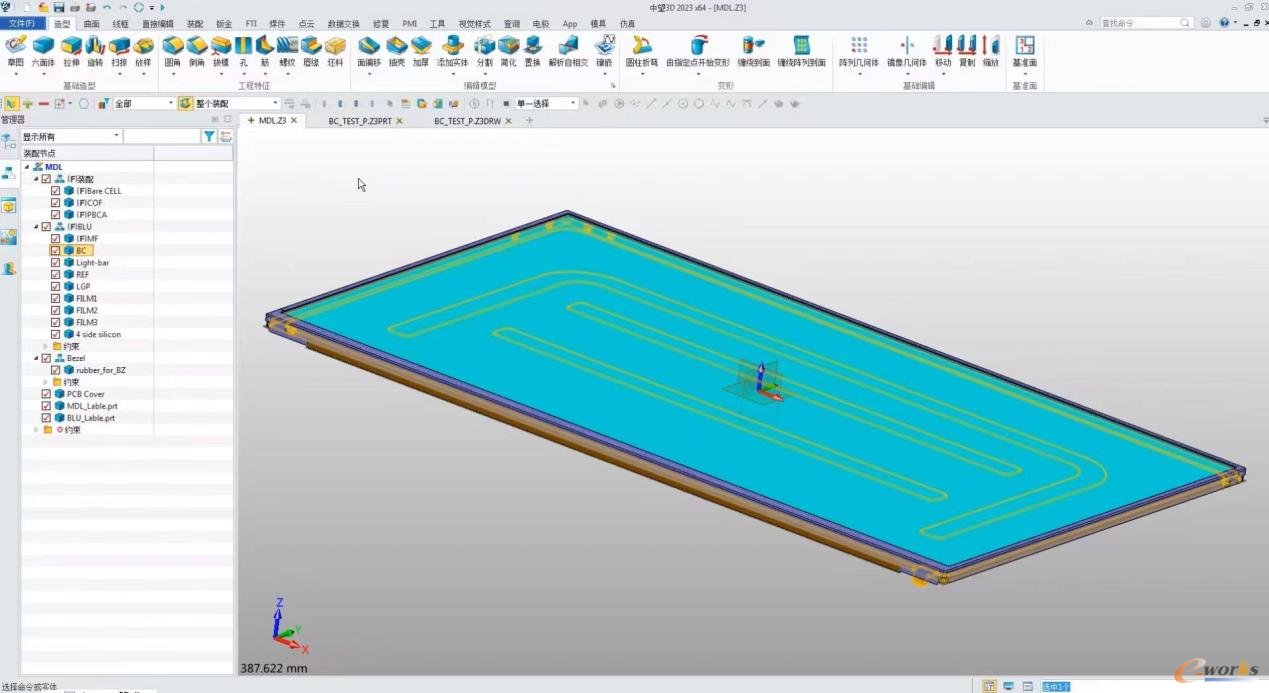Open the 曲面 ribbon tab

pyautogui.click(x=91, y=23)
